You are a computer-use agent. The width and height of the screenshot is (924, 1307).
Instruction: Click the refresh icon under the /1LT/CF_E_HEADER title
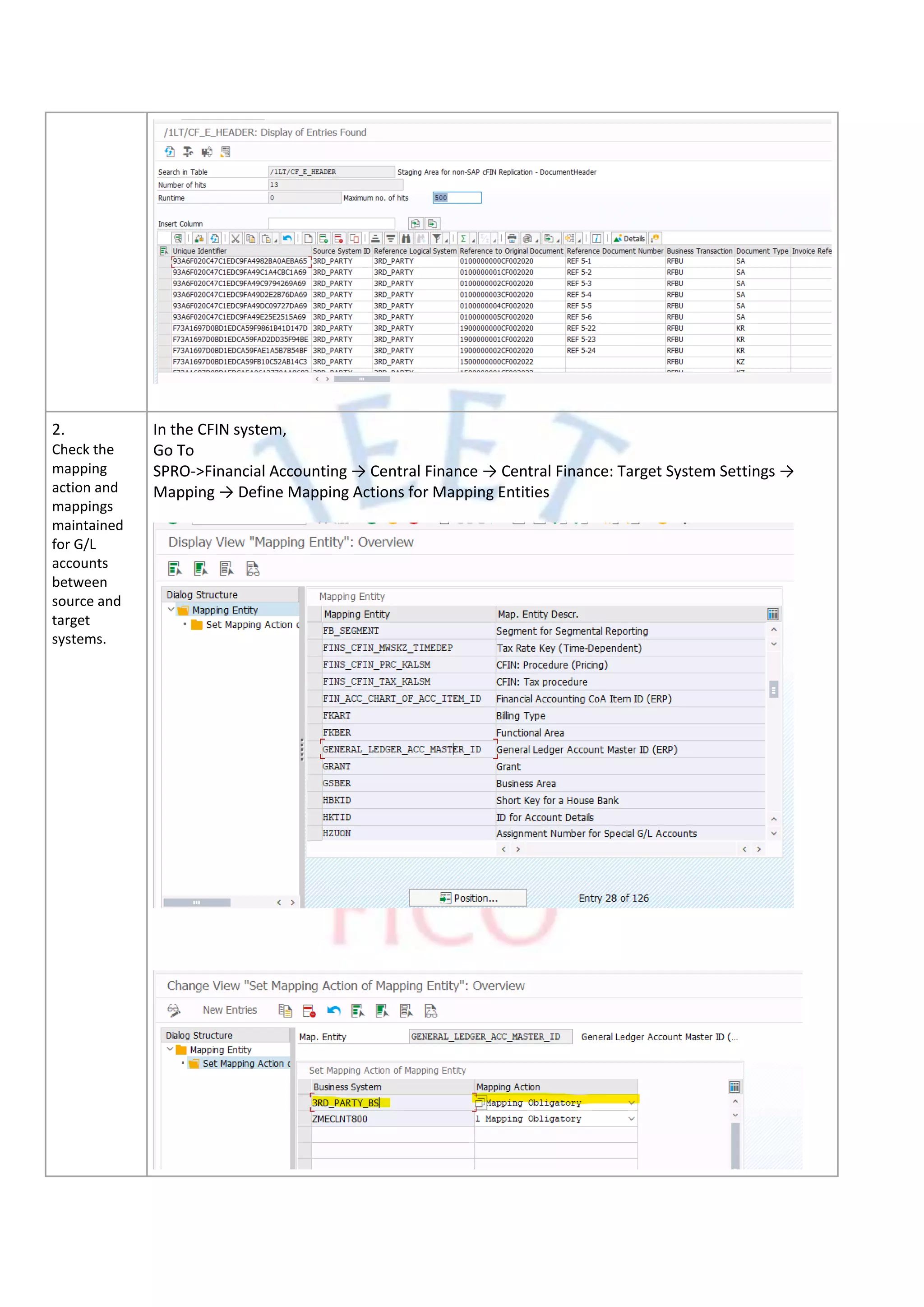170,152
